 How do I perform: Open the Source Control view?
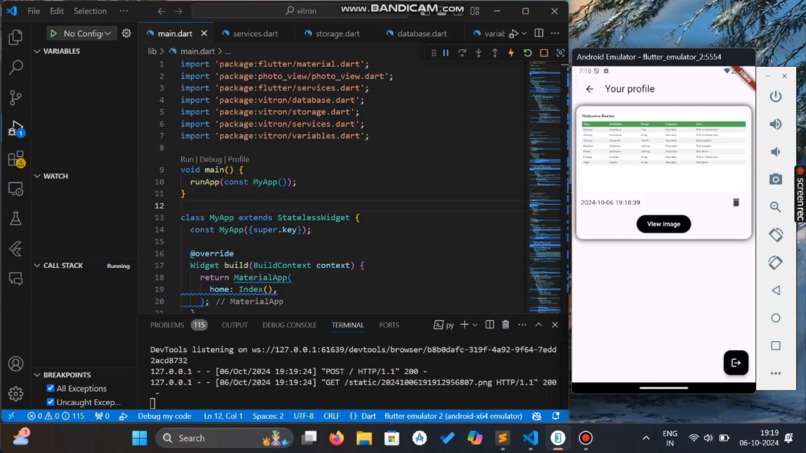[16, 97]
